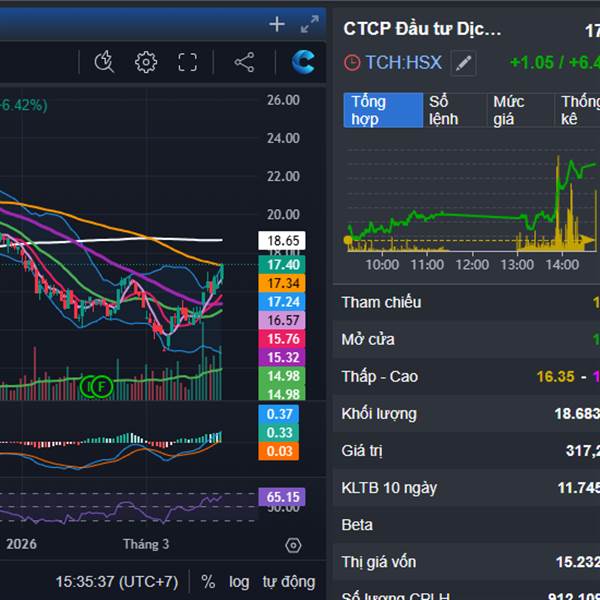Click the company name "CTCP Đầu tư Dịc..."
600x600 pixels.
pos(422,29)
